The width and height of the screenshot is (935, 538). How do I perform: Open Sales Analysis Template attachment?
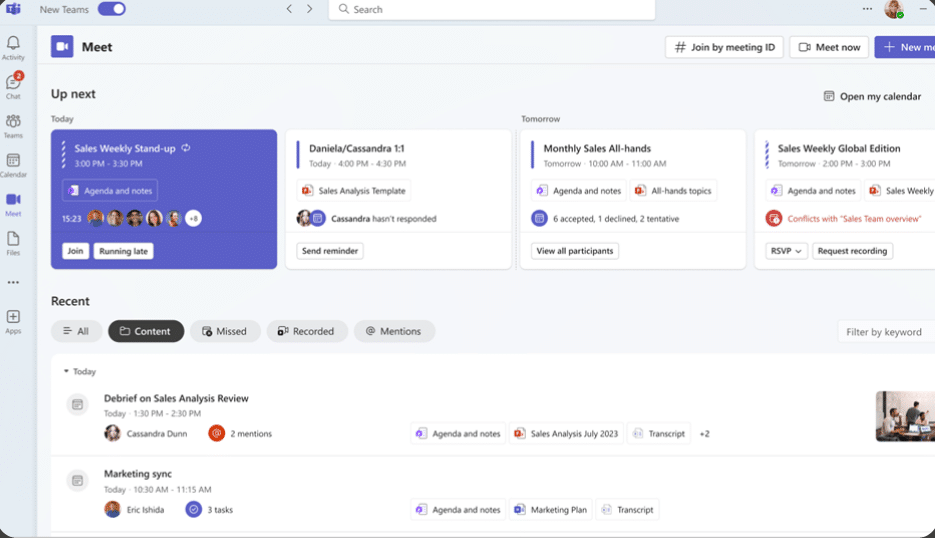tap(354, 191)
